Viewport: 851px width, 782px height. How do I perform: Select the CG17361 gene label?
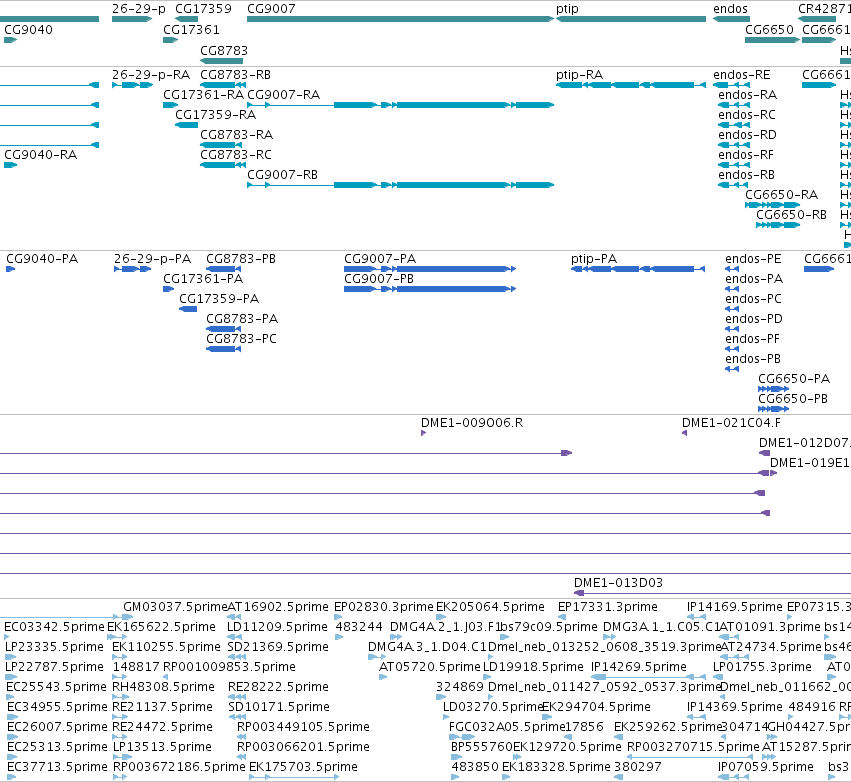coord(191,29)
